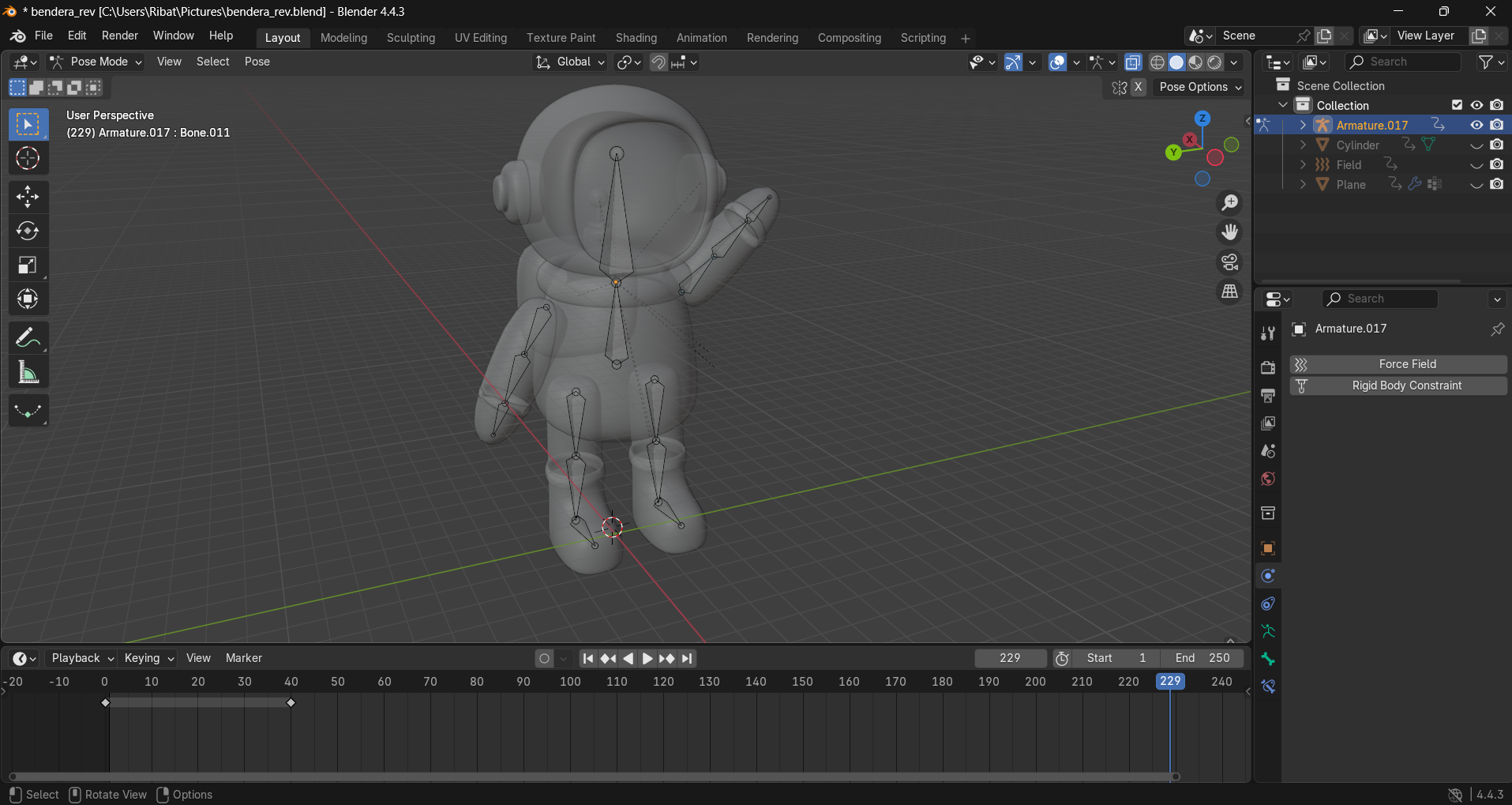Screen dimensions: 1512x805
Task: Toggle X-axis mirror in pose options
Action: (x=1138, y=87)
